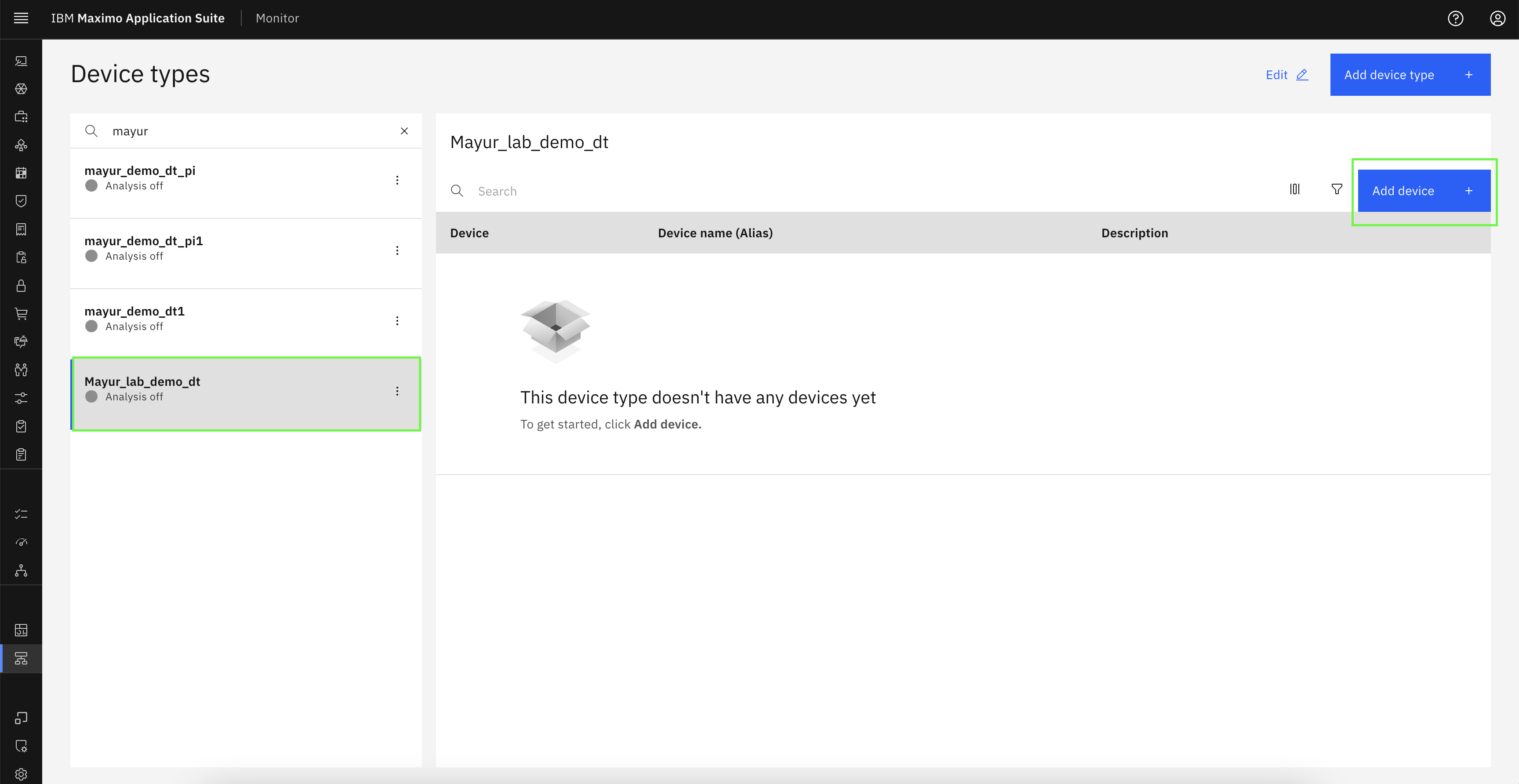Click the shield checkmark sidebar icon

21,201
